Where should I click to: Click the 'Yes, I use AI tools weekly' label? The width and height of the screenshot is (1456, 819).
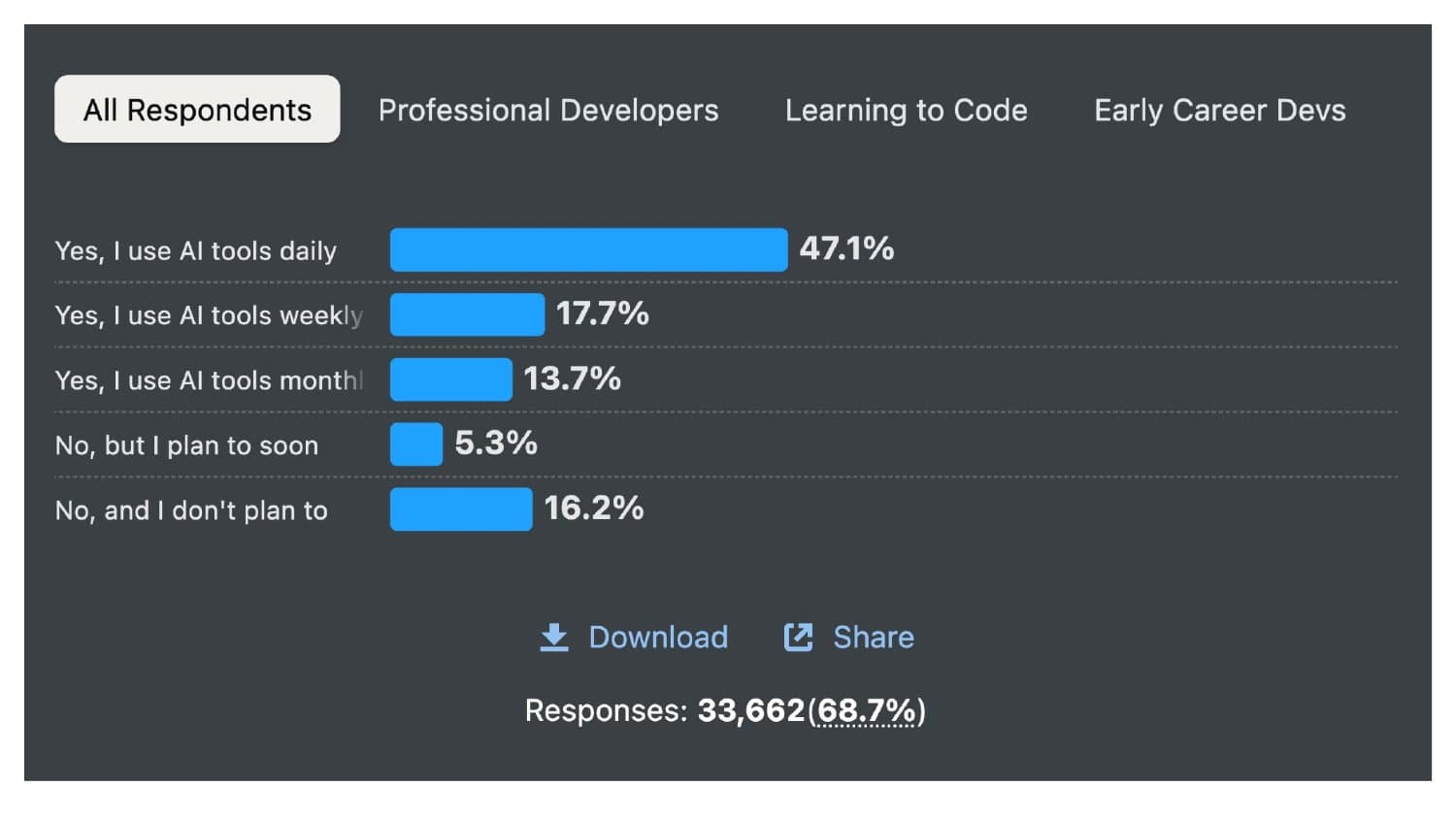point(209,316)
